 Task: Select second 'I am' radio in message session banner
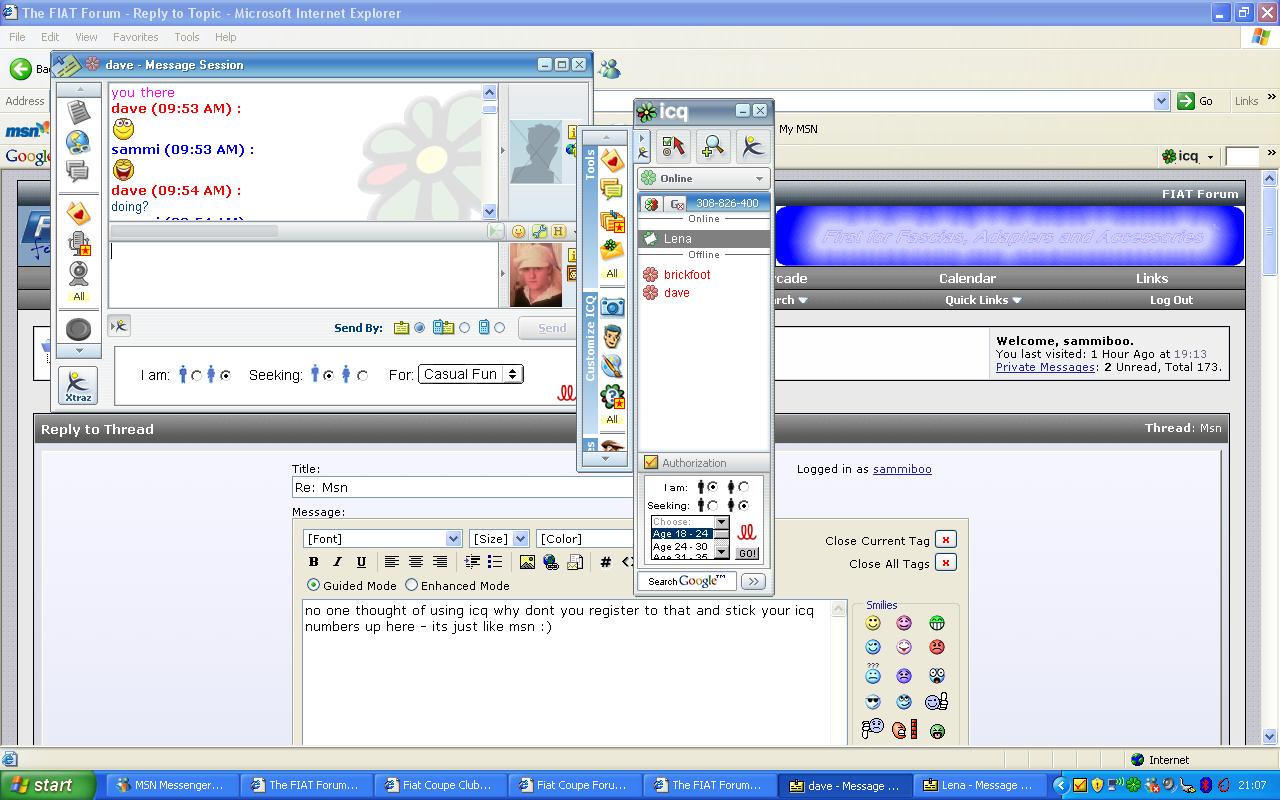click(x=225, y=375)
